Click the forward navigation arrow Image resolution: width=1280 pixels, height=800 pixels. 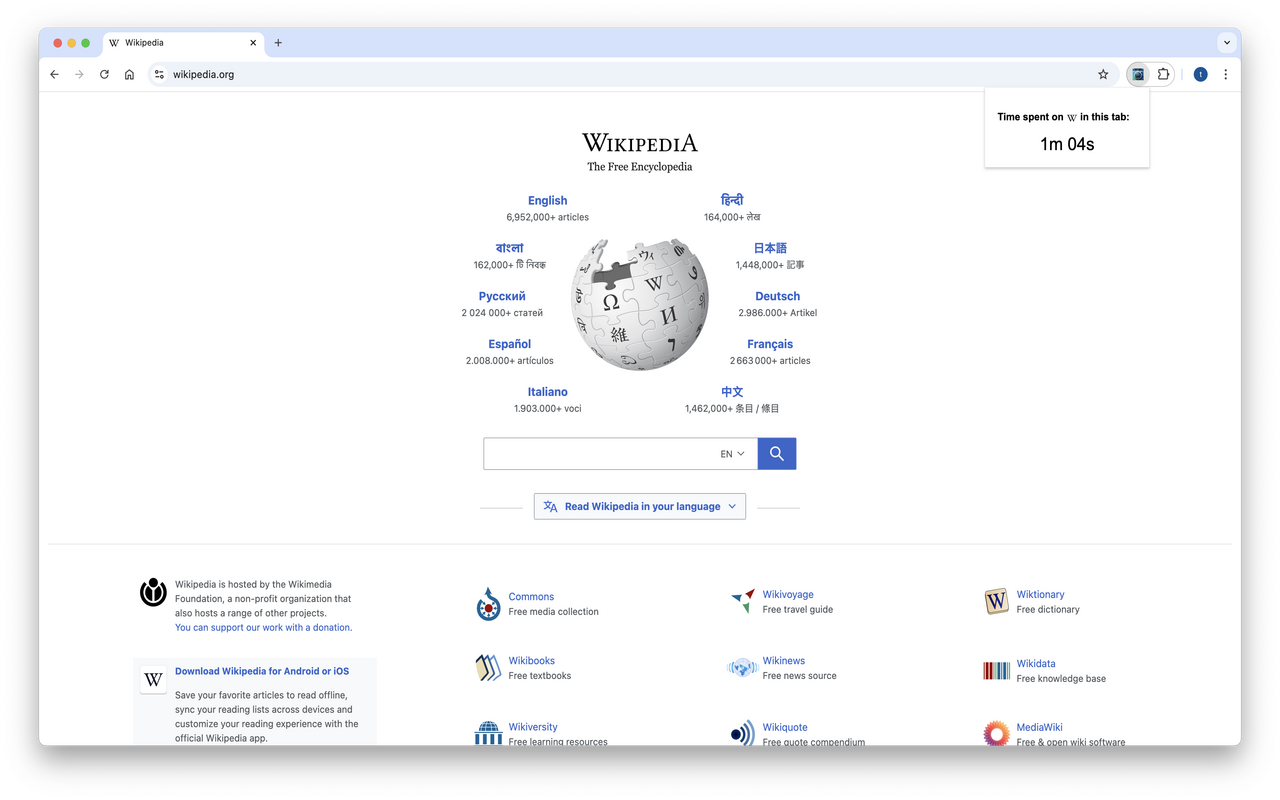[x=79, y=74]
